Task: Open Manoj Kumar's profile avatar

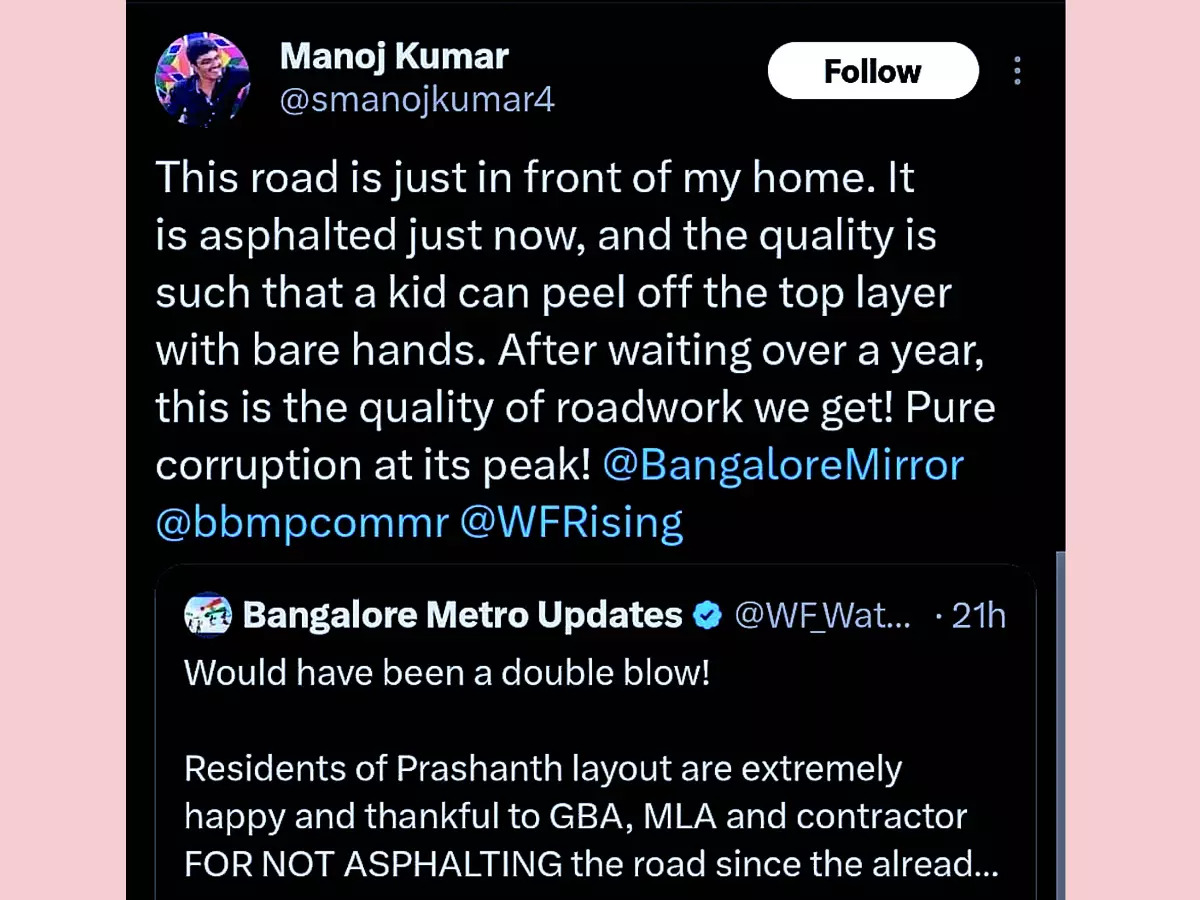Action: pyautogui.click(x=202, y=80)
